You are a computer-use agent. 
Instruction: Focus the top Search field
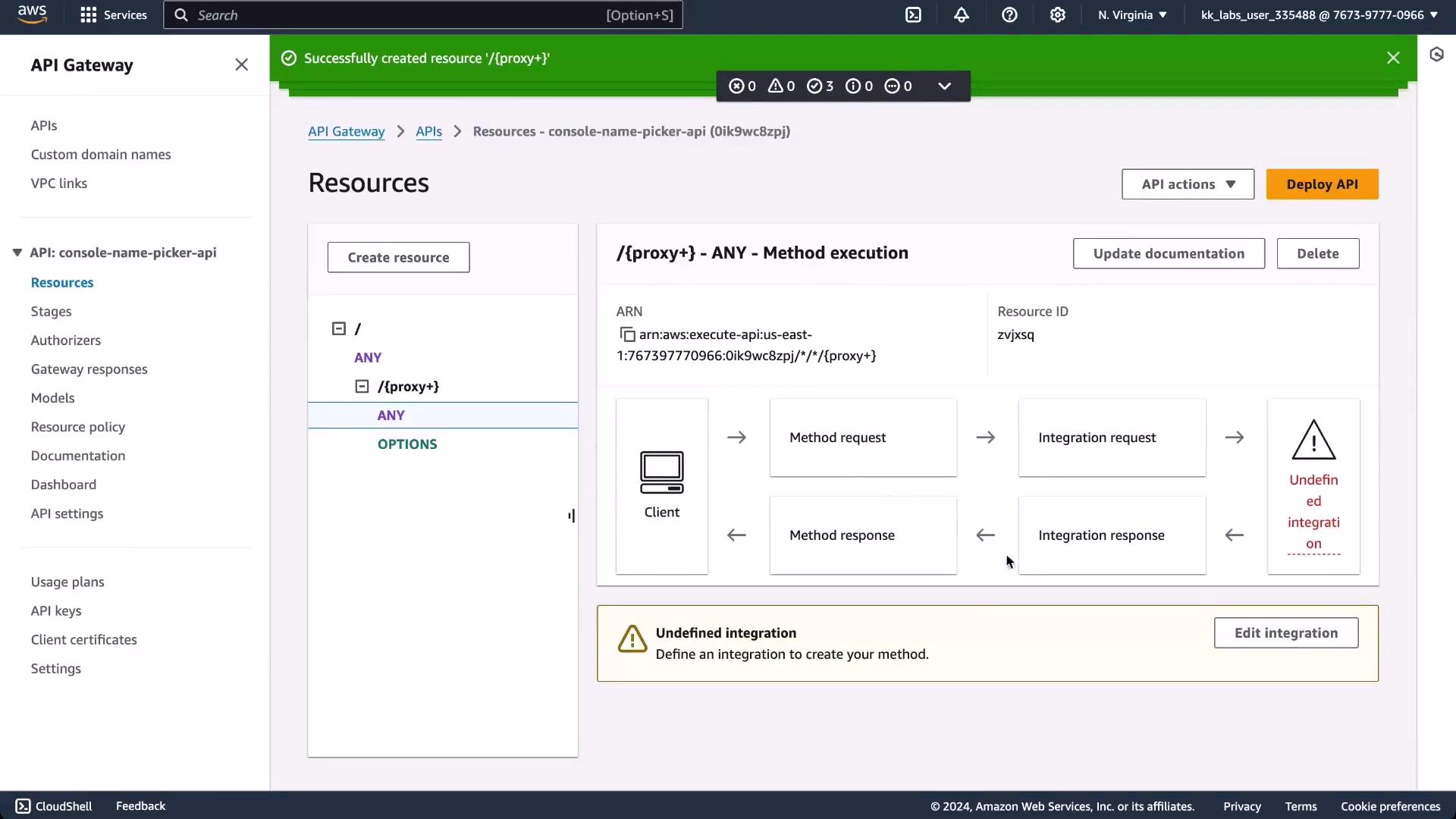point(423,15)
